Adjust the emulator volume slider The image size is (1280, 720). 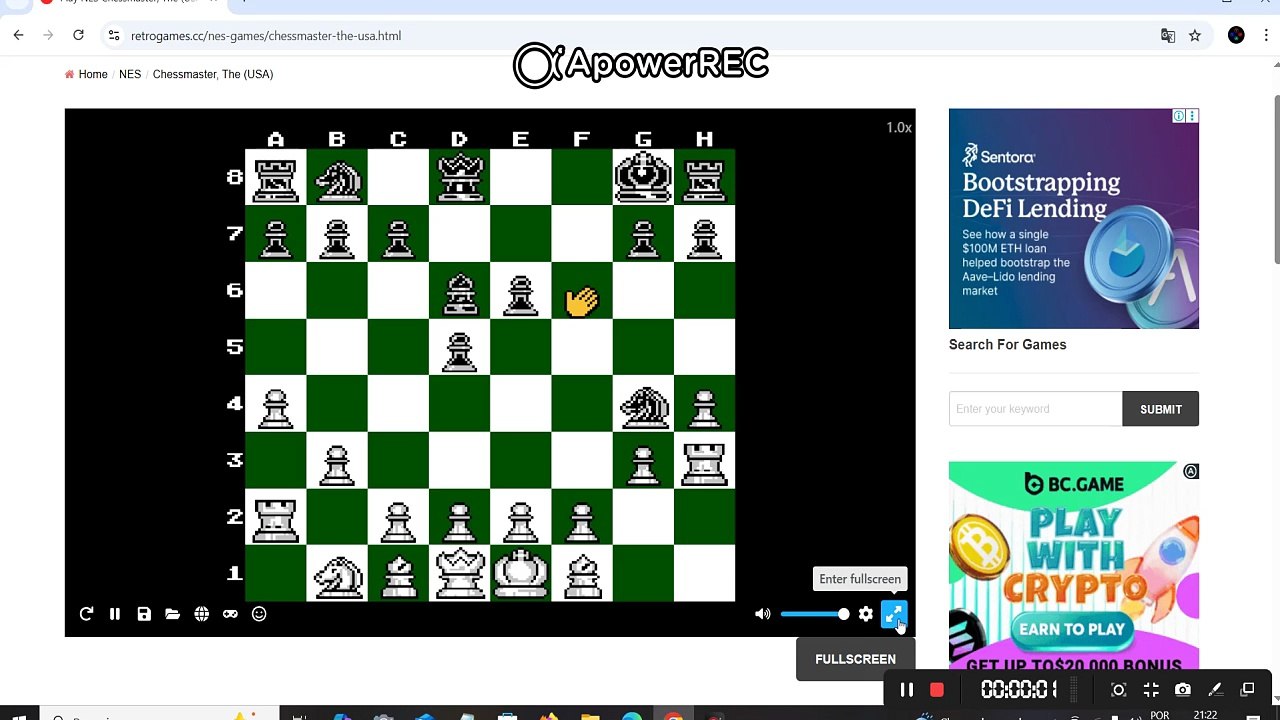(815, 614)
